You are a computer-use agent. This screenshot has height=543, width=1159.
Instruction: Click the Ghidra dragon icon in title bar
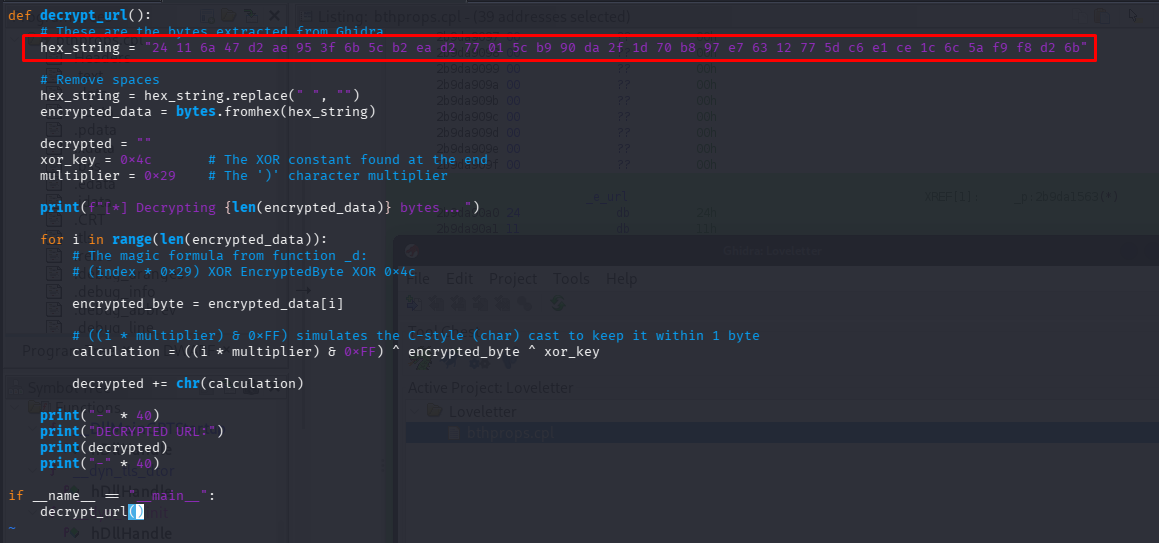coord(412,250)
